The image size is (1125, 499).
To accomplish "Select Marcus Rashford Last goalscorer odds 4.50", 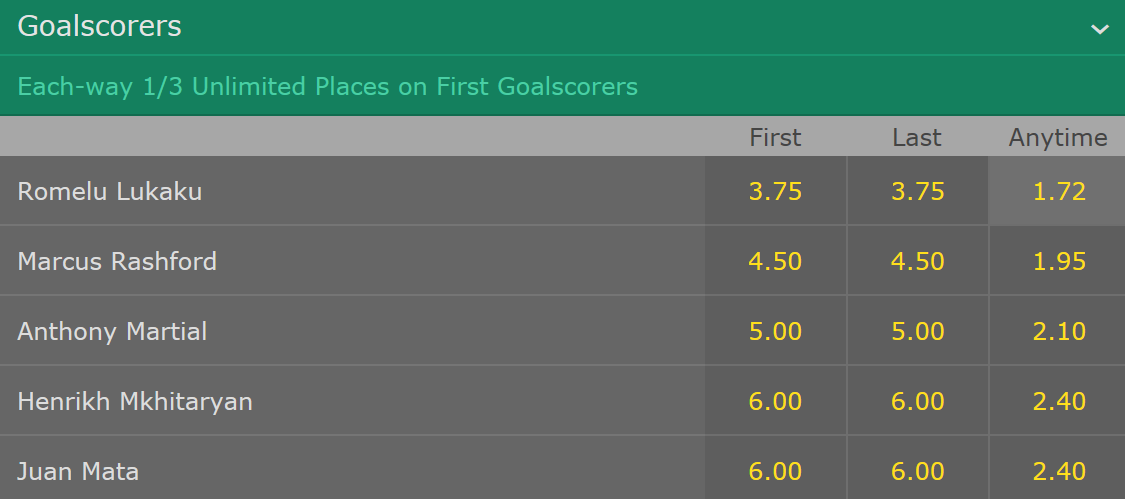I will pos(917,261).
